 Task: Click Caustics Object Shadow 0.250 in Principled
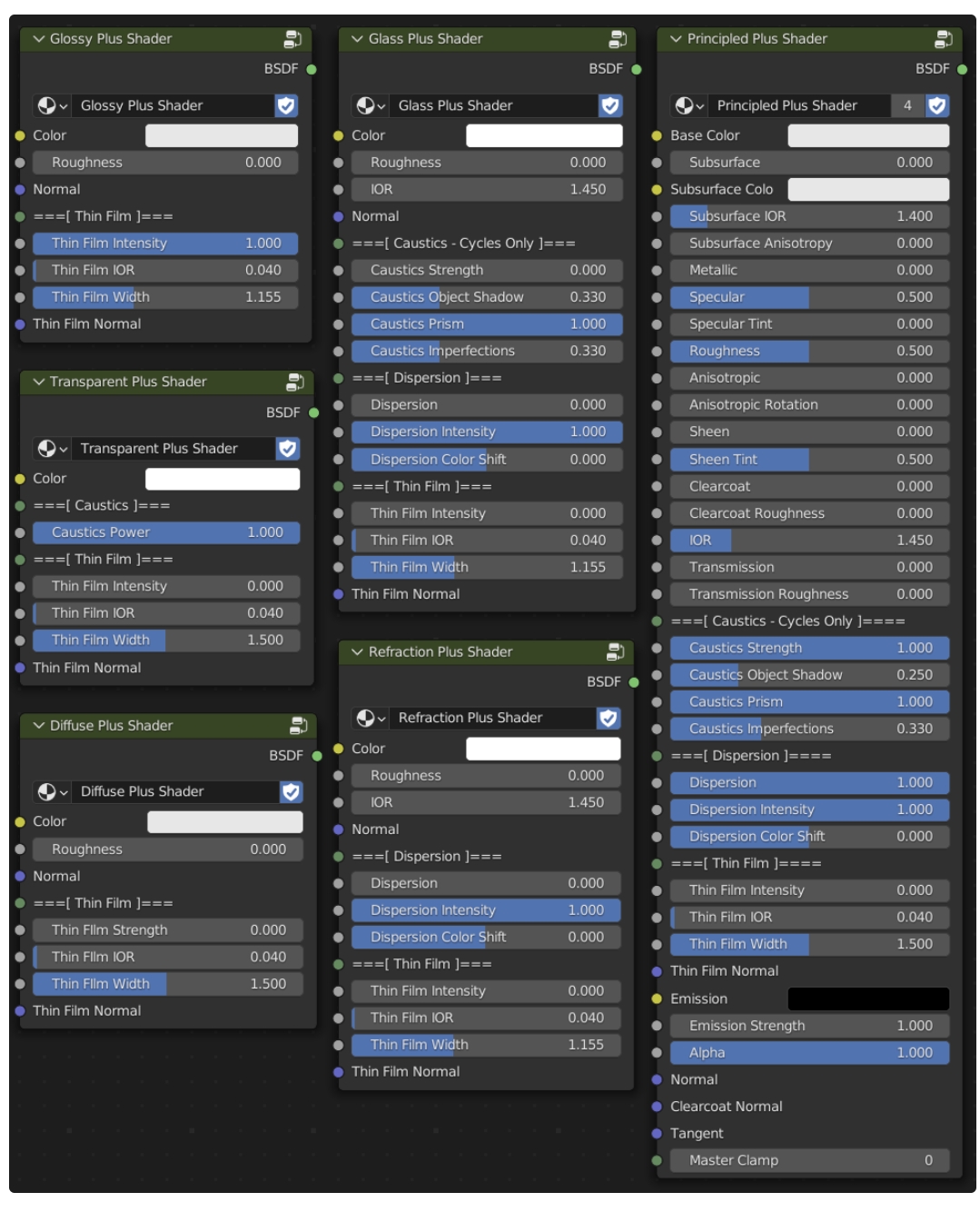(x=809, y=675)
